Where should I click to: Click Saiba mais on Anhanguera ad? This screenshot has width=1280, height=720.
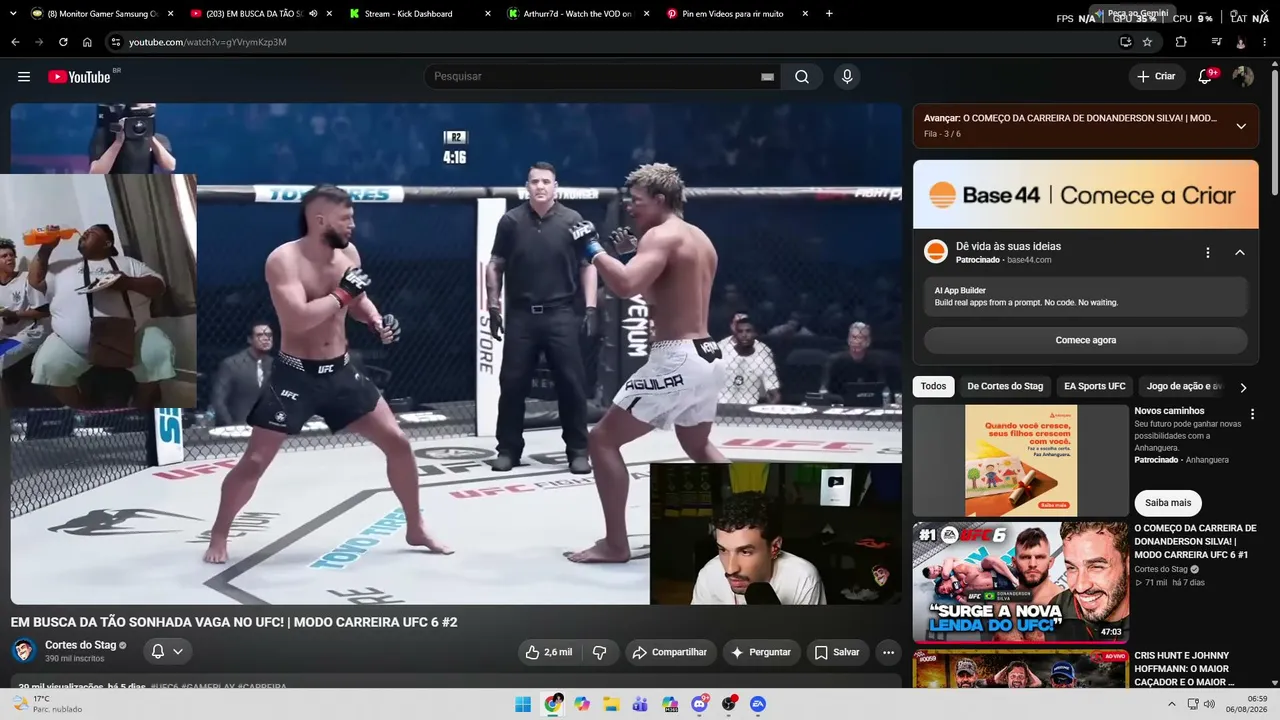click(x=1168, y=503)
